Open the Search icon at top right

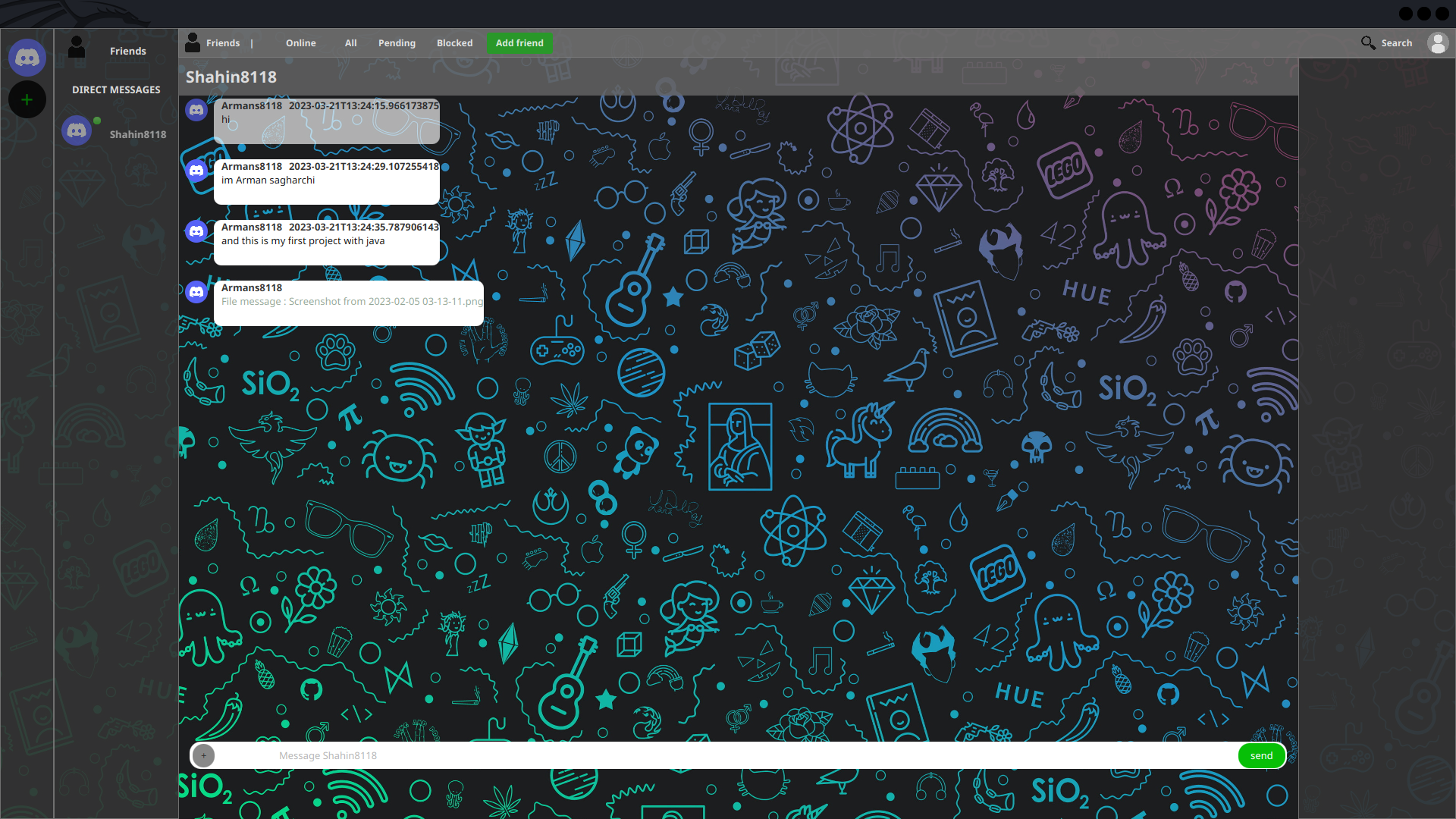[1369, 42]
